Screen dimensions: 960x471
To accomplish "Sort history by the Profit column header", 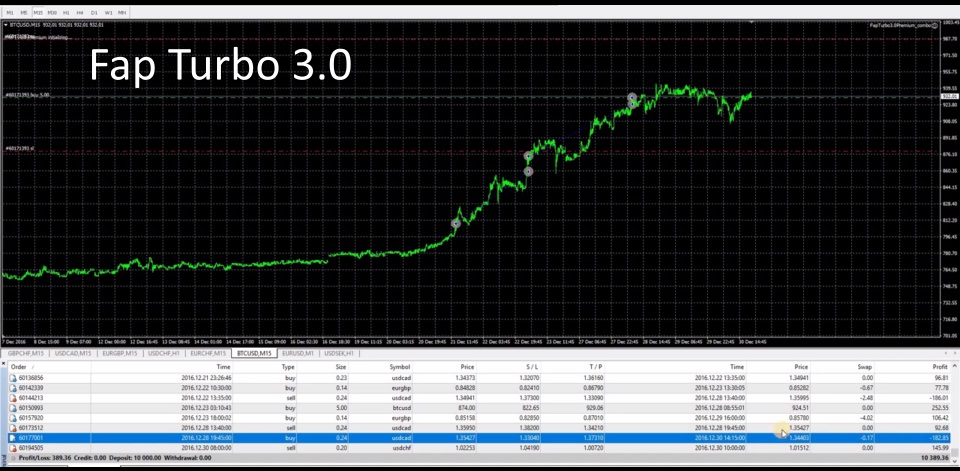I will 940,367.
